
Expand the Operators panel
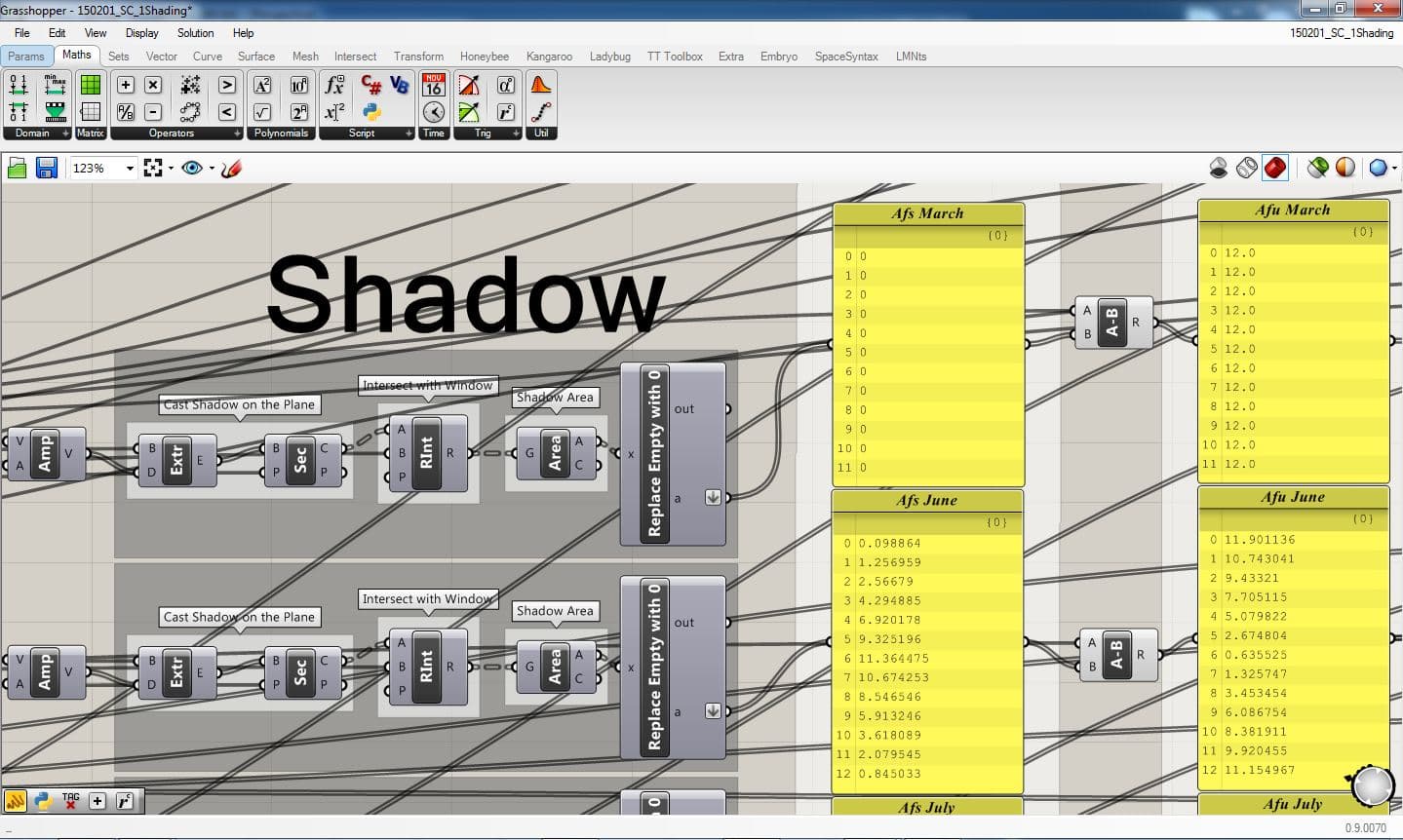click(x=237, y=134)
